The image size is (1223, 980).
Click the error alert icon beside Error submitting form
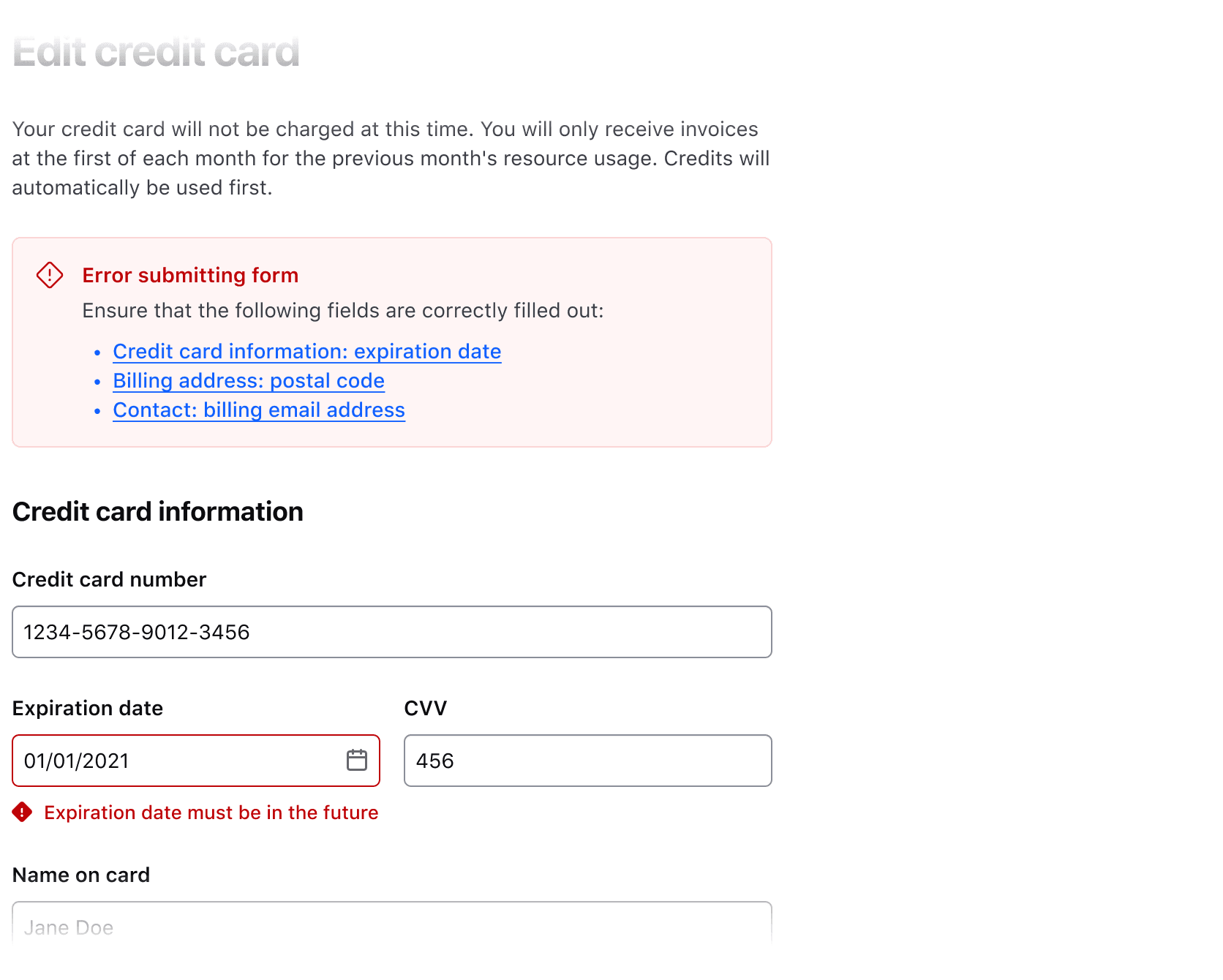click(49, 275)
